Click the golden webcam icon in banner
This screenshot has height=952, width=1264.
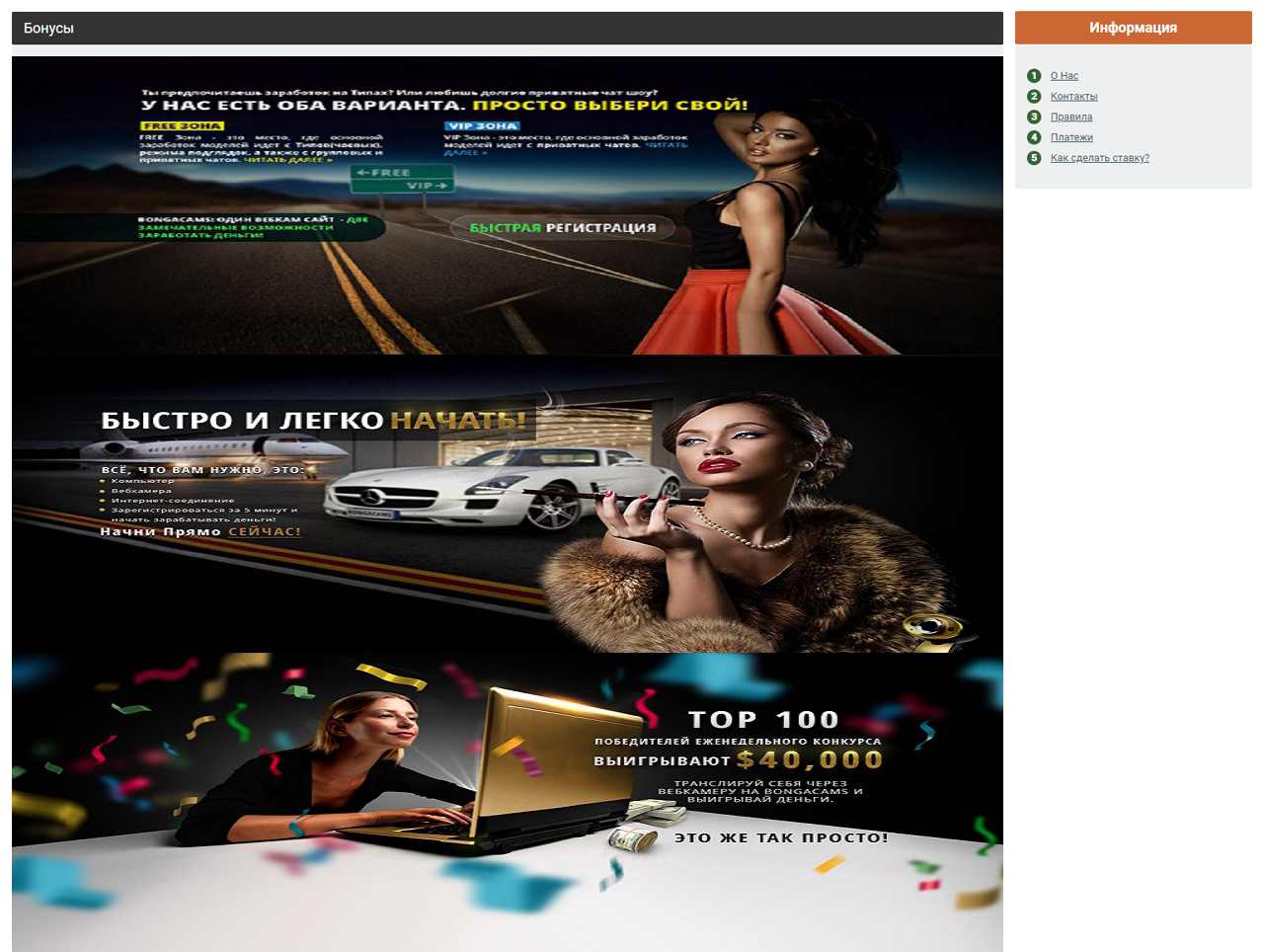[x=934, y=630]
